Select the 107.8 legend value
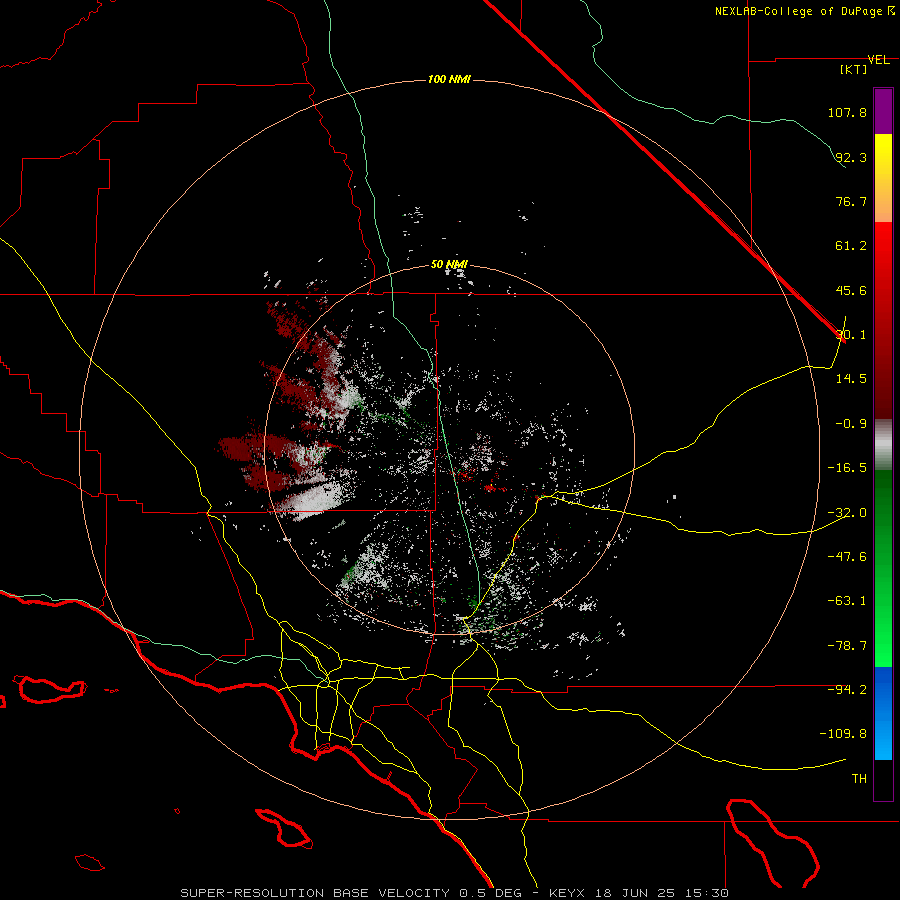This screenshot has height=900, width=900. (x=847, y=112)
